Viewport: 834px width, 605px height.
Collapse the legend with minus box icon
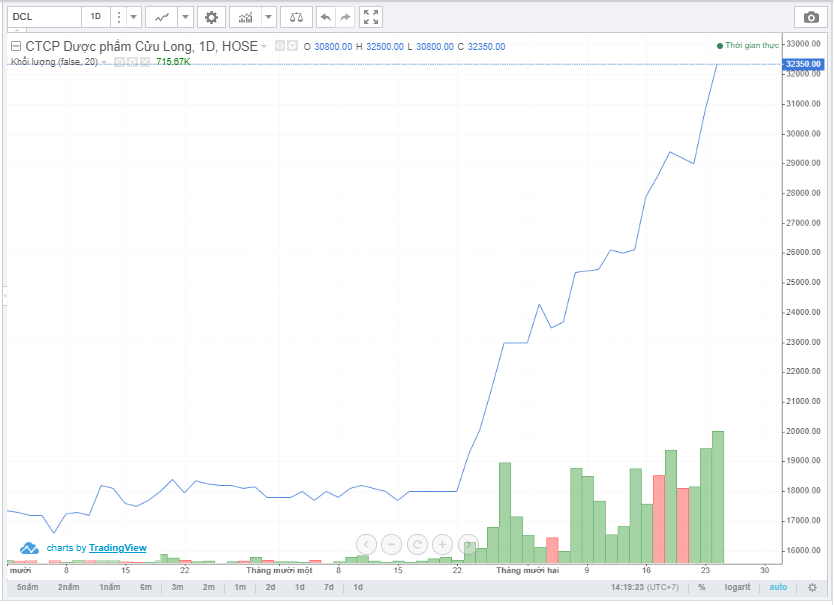pyautogui.click(x=16, y=46)
